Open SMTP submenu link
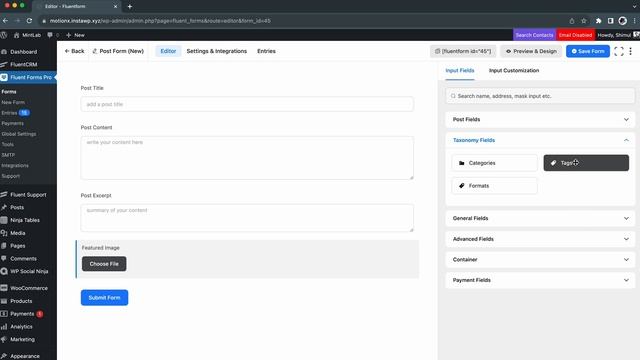The height and width of the screenshot is (360, 640). coord(8,155)
